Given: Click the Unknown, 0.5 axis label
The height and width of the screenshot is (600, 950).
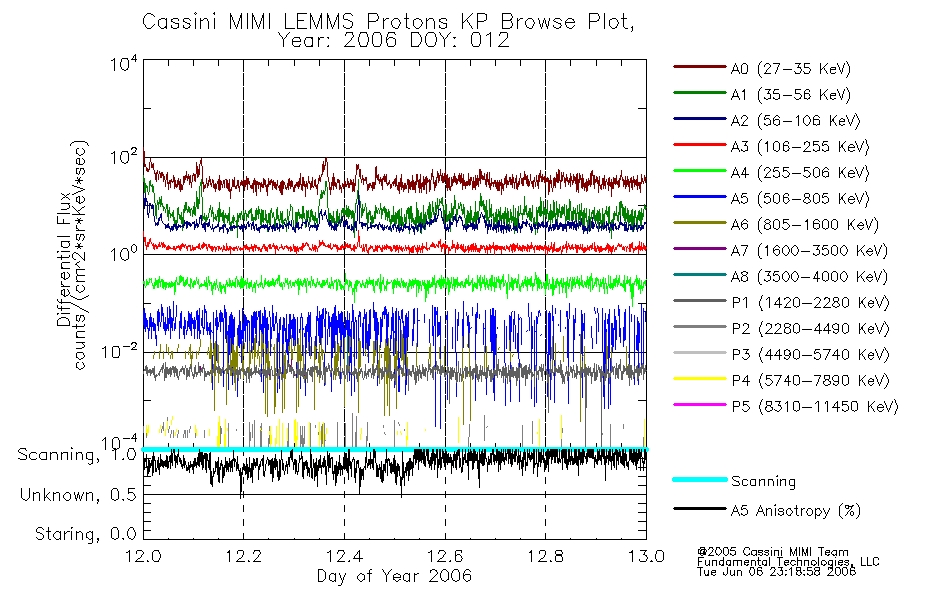Looking at the screenshot, I should [x=78, y=495].
